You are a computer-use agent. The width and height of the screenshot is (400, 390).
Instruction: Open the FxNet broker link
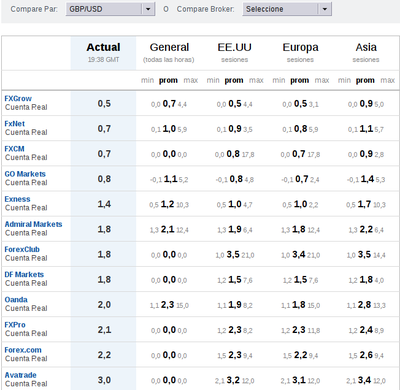pyautogui.click(x=15, y=124)
